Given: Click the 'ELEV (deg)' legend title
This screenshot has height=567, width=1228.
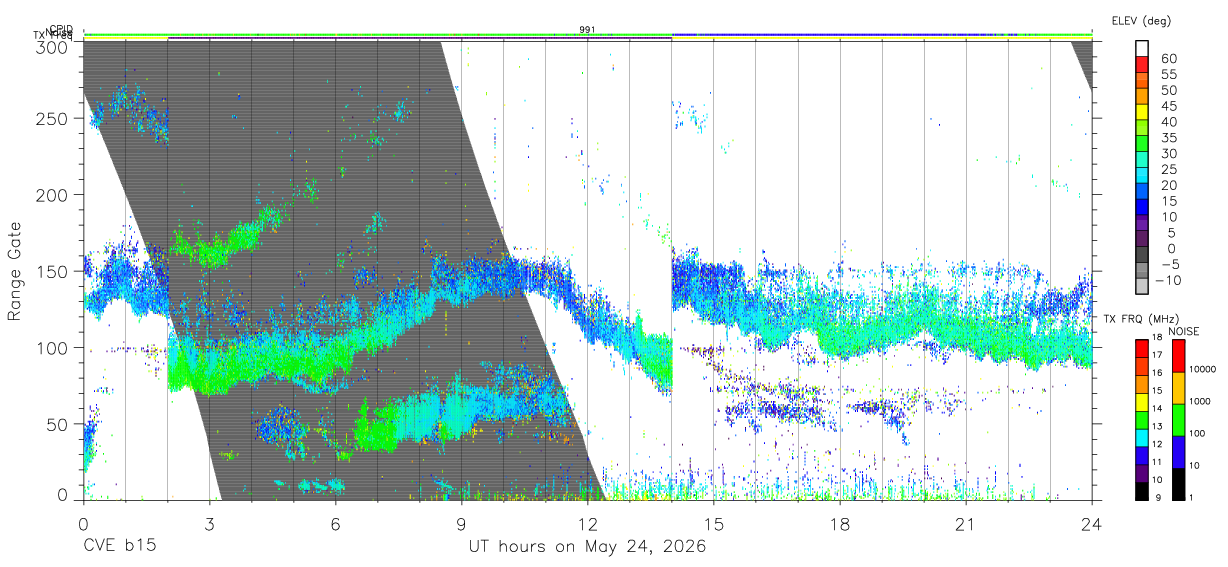Looking at the screenshot, I should click(1141, 21).
